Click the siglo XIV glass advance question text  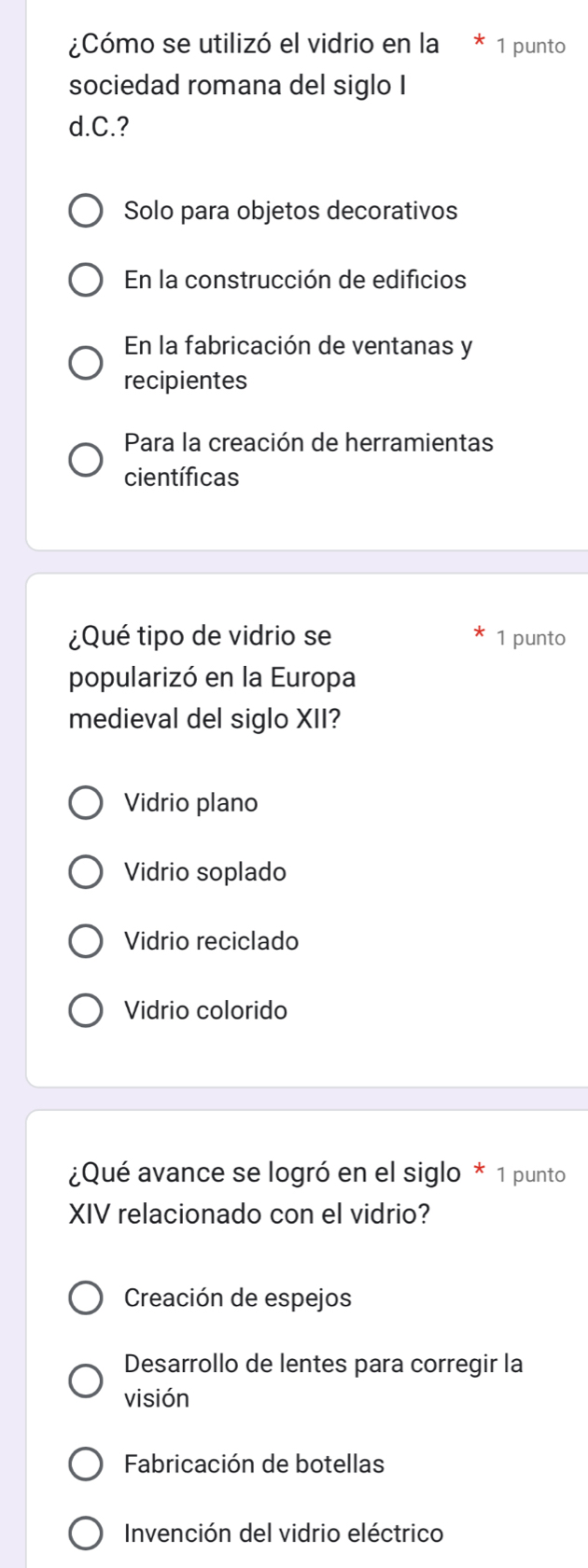click(264, 1193)
